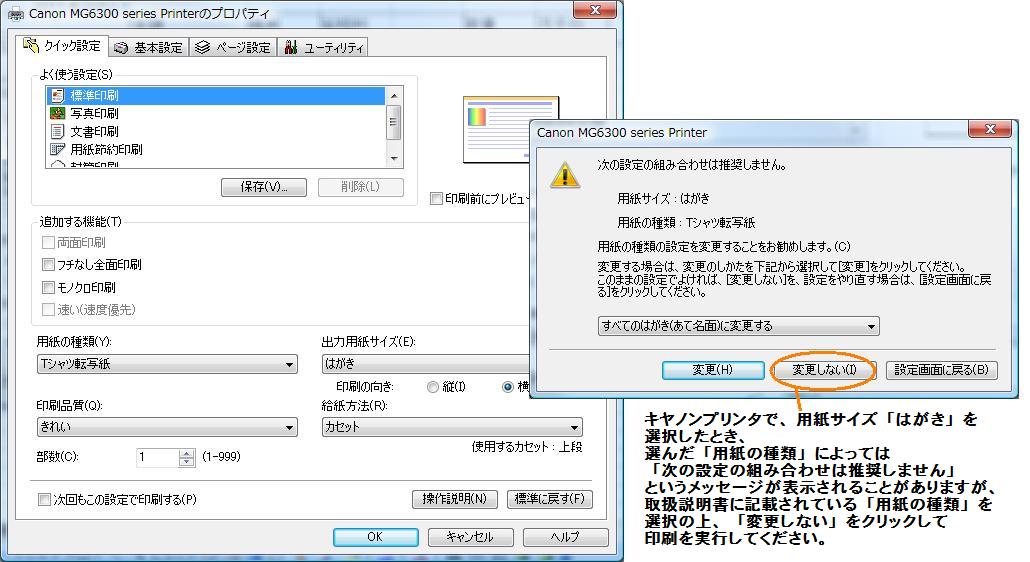Click the 基本設定 tab icon
This screenshot has height=562, width=1030.
click(121, 48)
